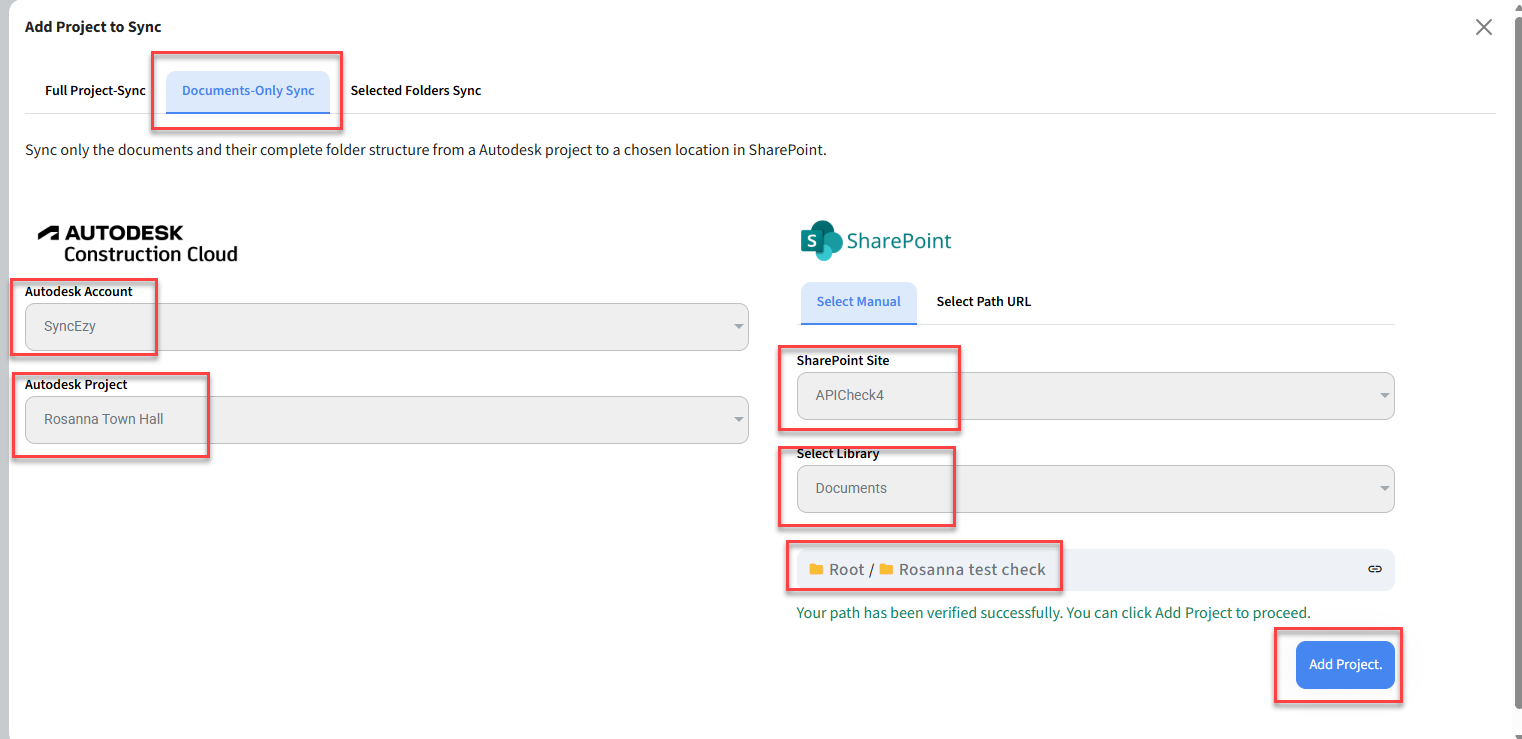Switch to the Full Project-Sync tab

tap(95, 91)
